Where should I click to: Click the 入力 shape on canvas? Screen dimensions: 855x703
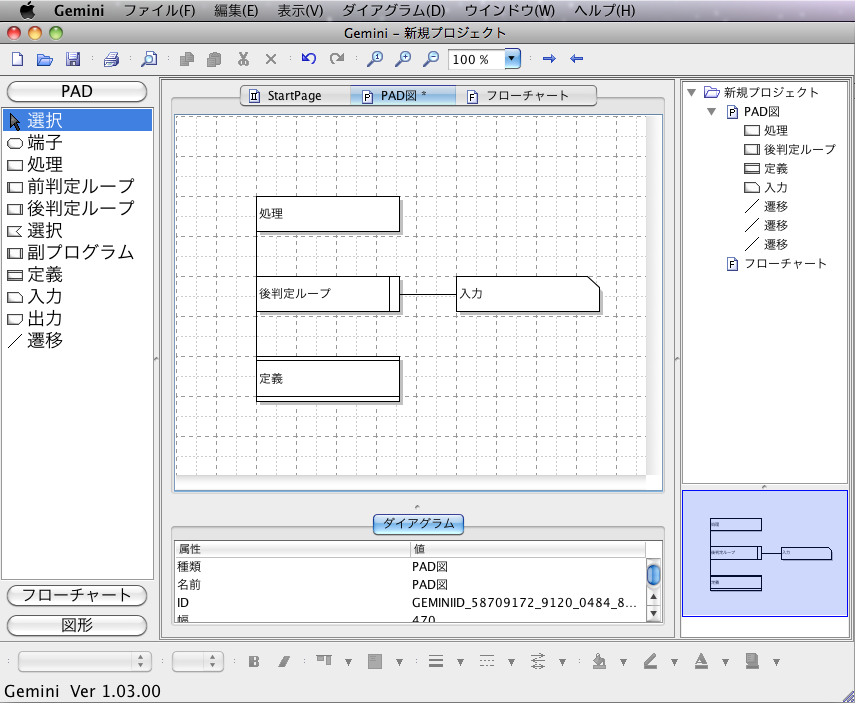(528, 294)
